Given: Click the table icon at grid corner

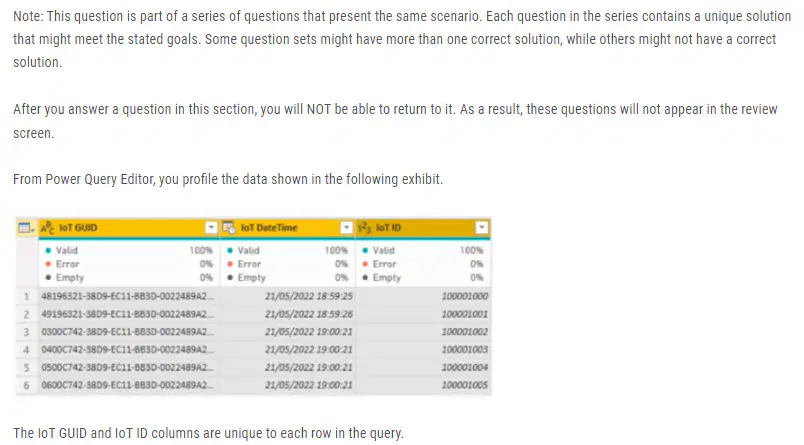Looking at the screenshot, I should point(26,228).
